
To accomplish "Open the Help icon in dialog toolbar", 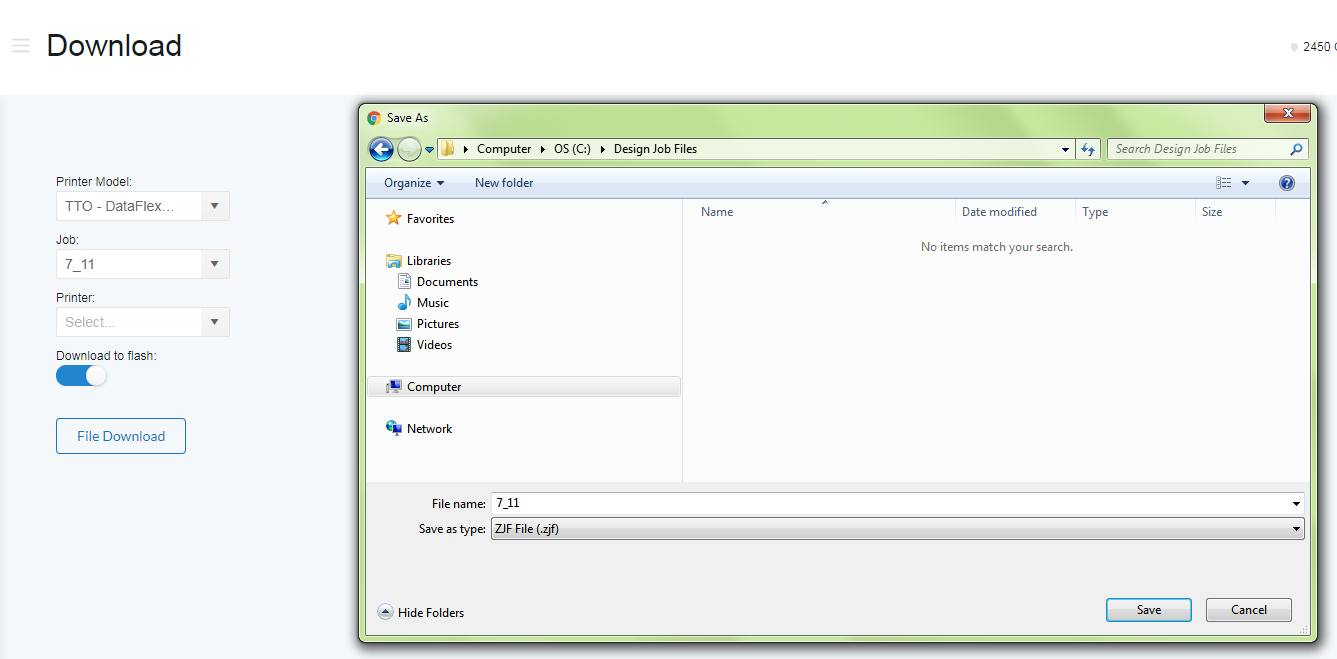I will (1286, 183).
